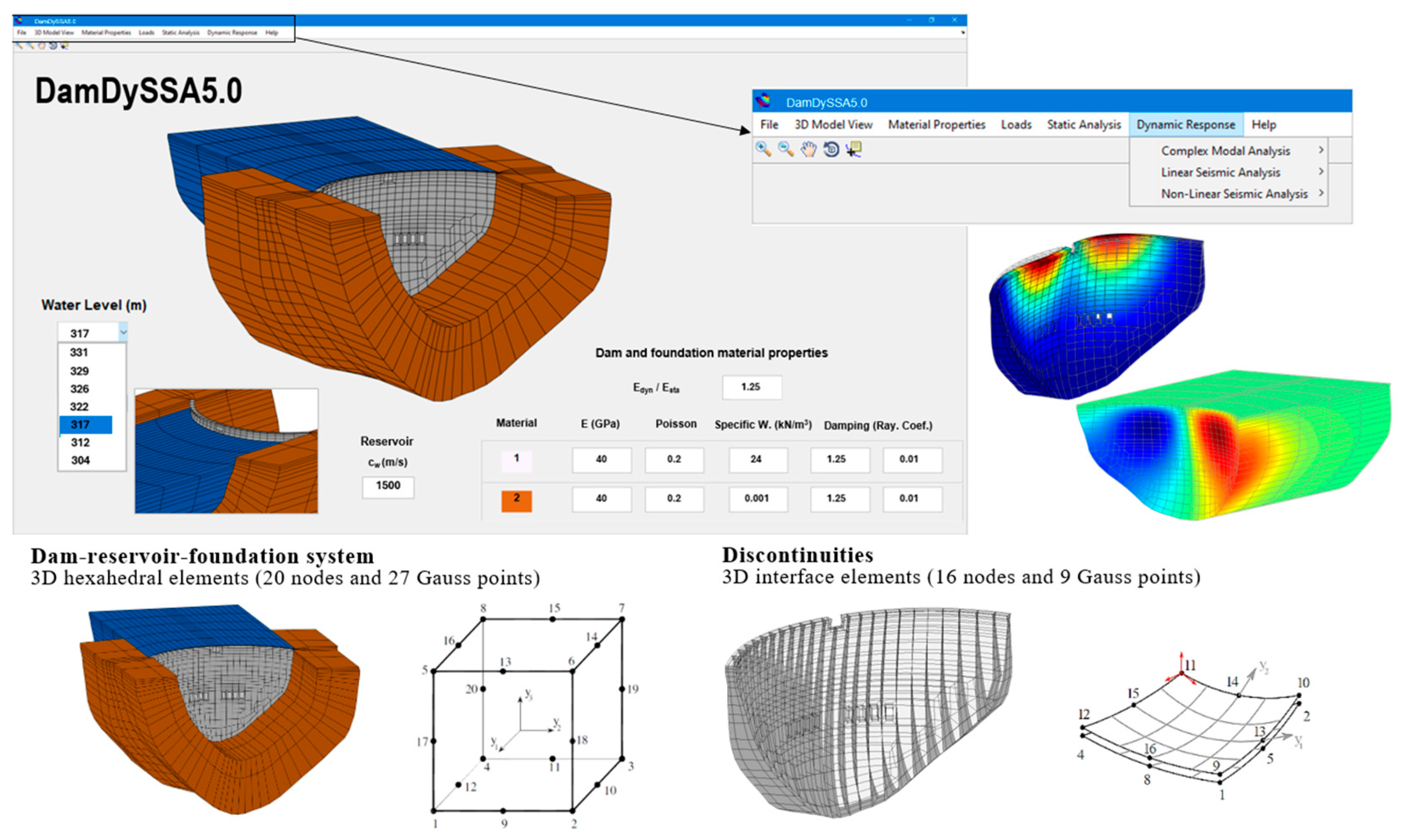Open small Help menu in main window
Image resolution: width=1401 pixels, height=840 pixels.
click(272, 32)
